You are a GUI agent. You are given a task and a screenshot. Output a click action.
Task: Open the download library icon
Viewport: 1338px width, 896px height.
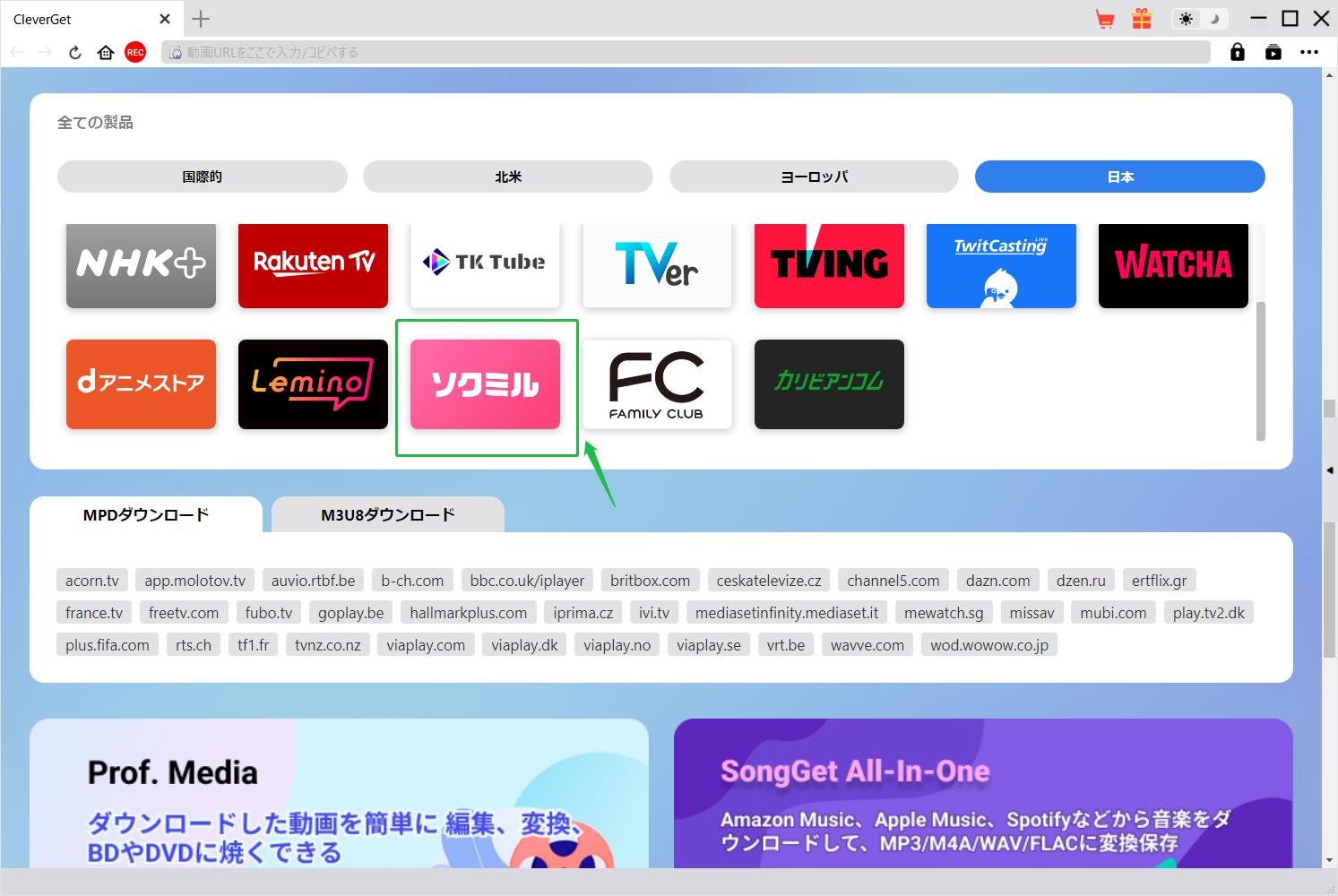click(x=1273, y=52)
